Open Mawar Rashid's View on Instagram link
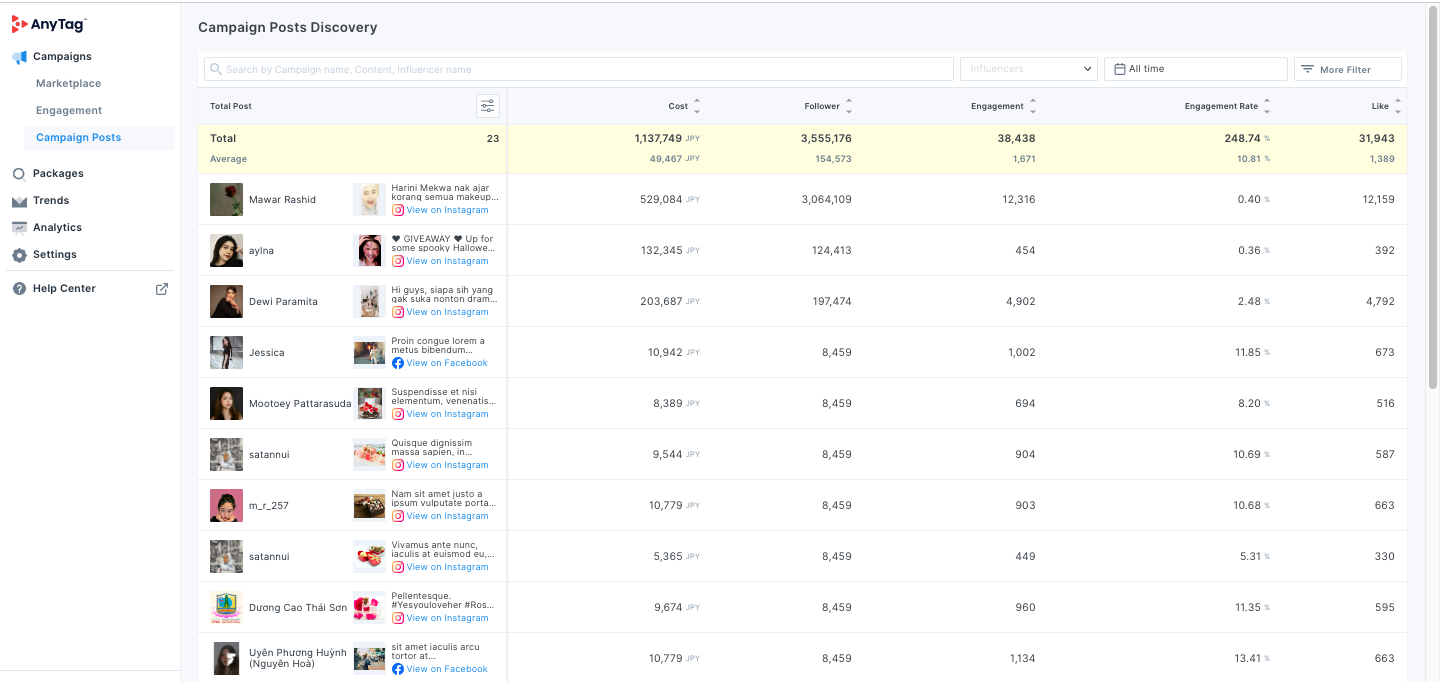Screen dimensions: 1440x682 coord(447,210)
